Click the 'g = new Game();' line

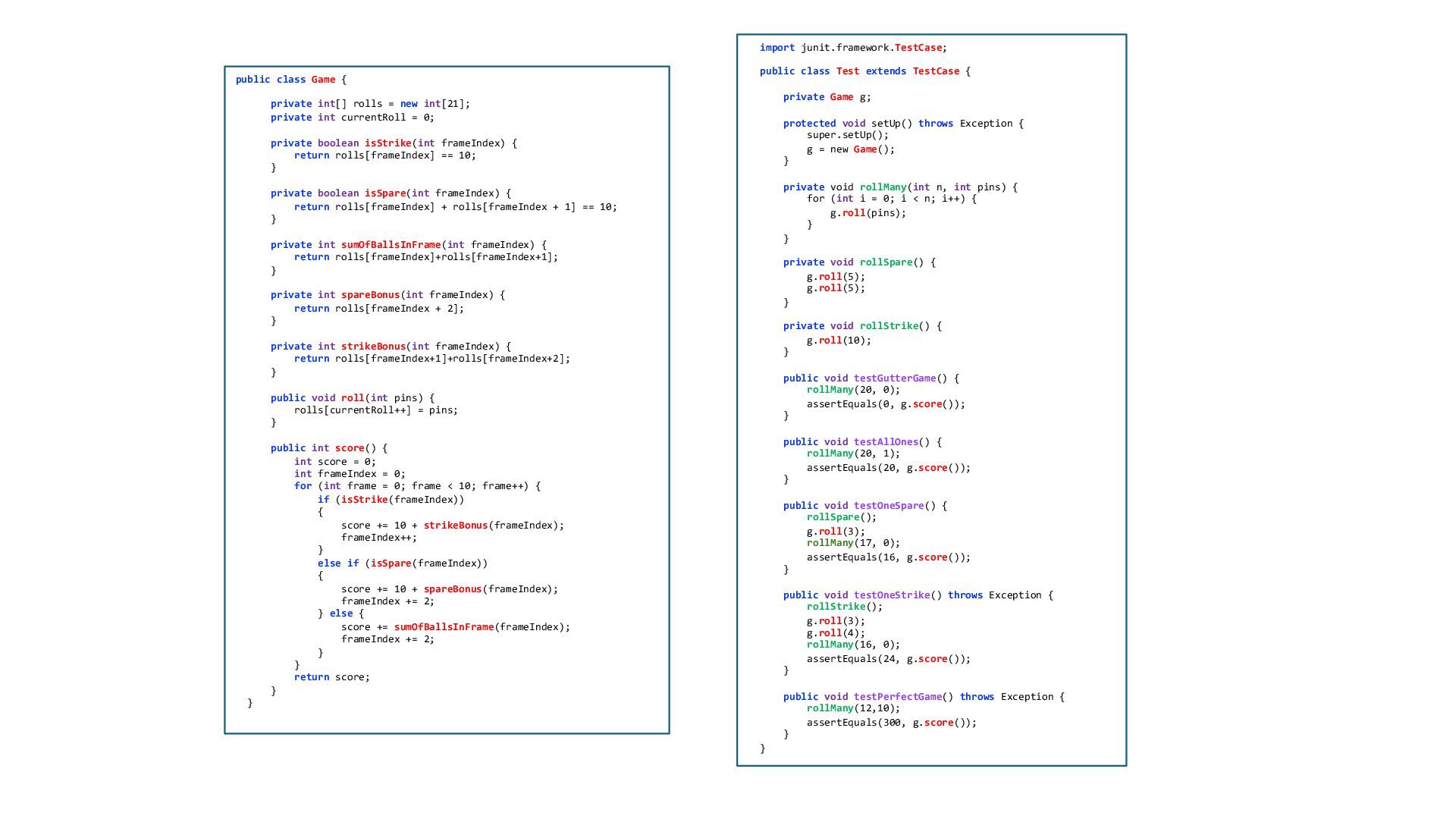(x=850, y=149)
